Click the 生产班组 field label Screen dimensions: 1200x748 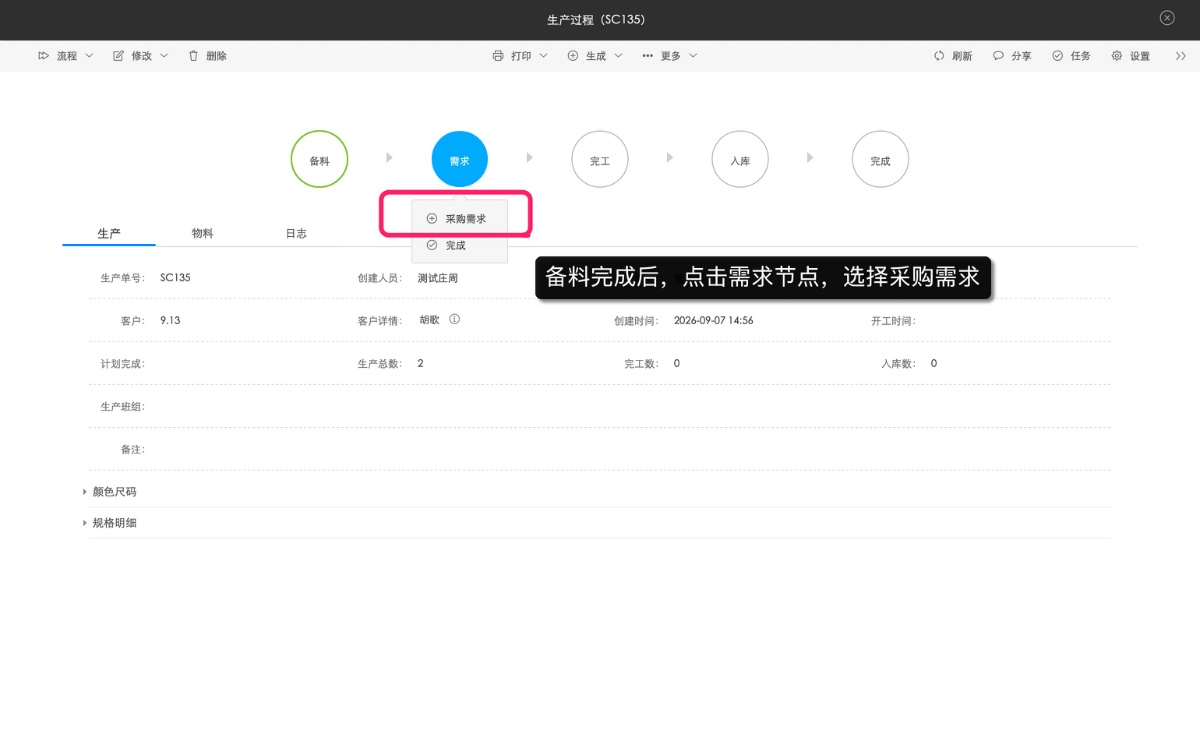tap(122, 407)
